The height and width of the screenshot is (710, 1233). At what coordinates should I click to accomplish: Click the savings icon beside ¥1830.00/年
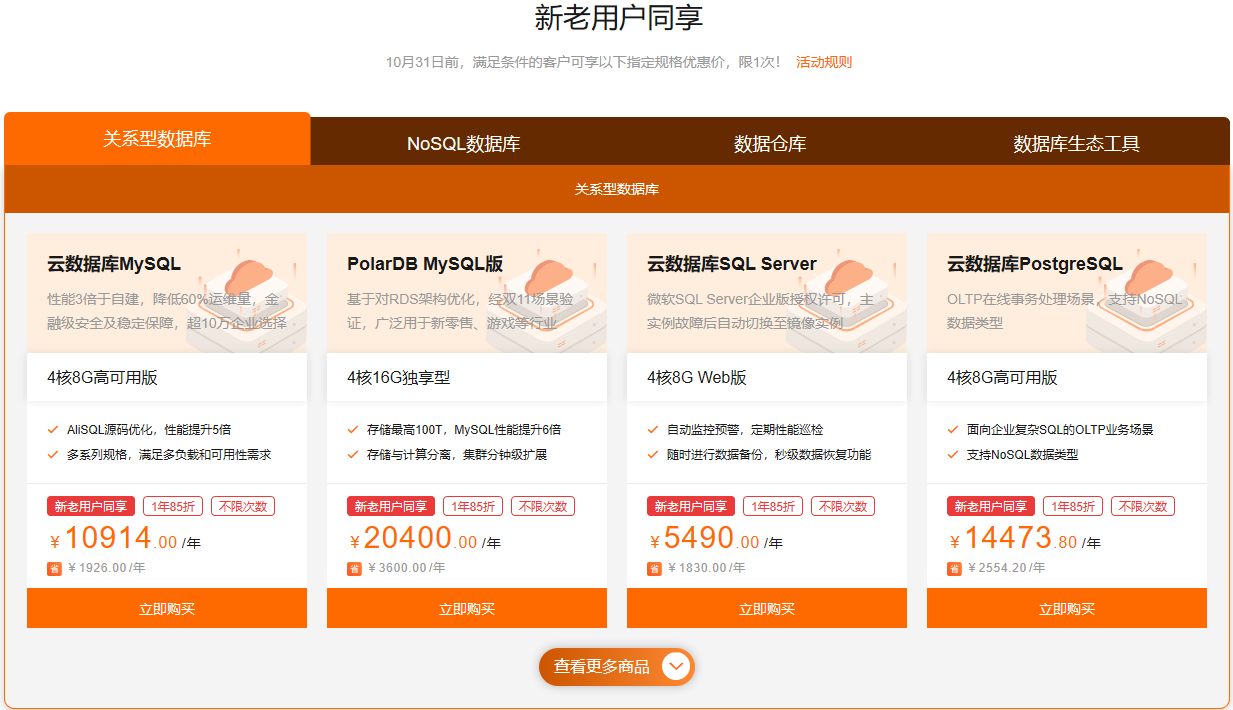click(x=654, y=568)
